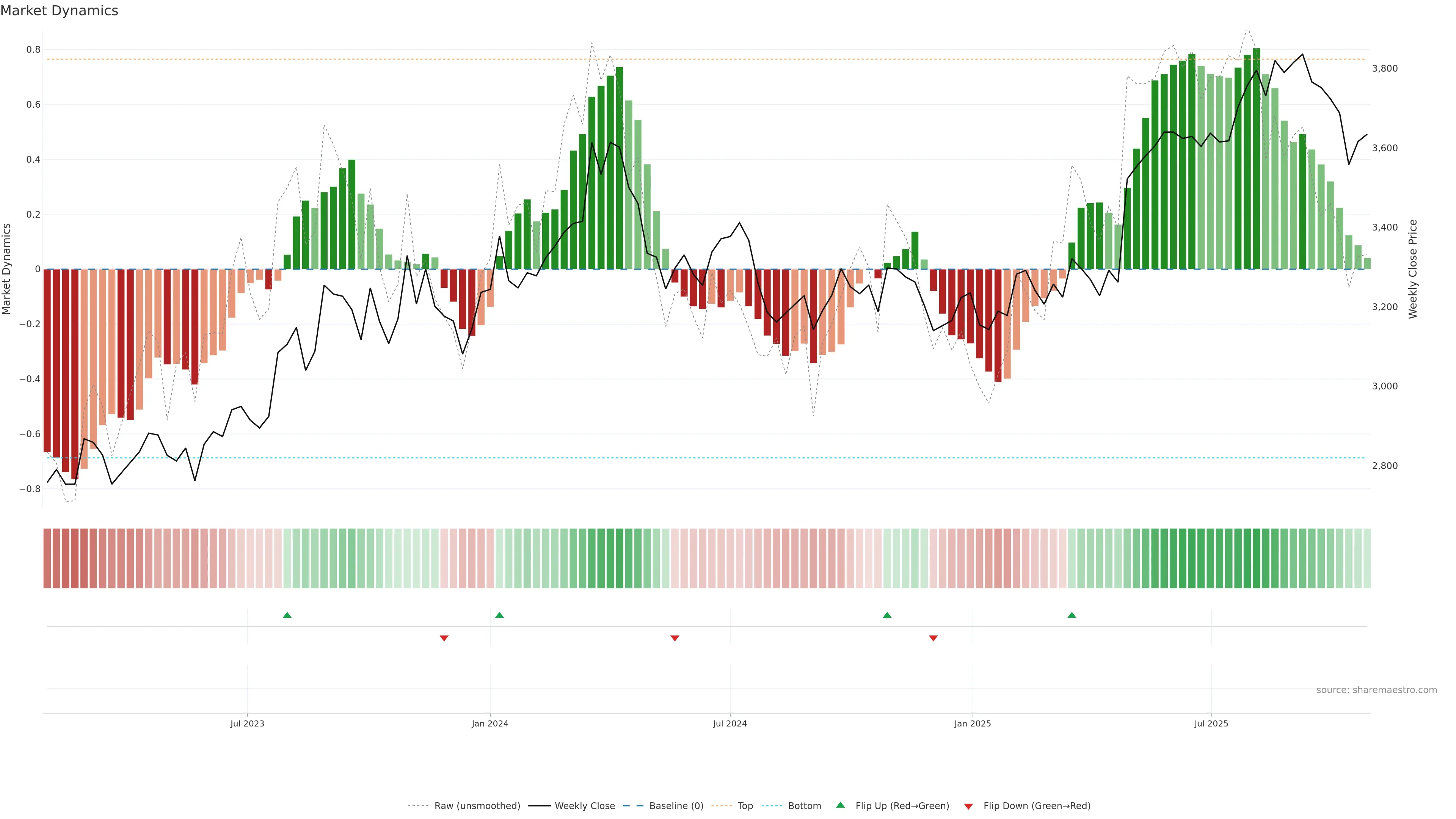Click the Jan 2025 x-axis label
This screenshot has height=819, width=1456.
[x=972, y=723]
